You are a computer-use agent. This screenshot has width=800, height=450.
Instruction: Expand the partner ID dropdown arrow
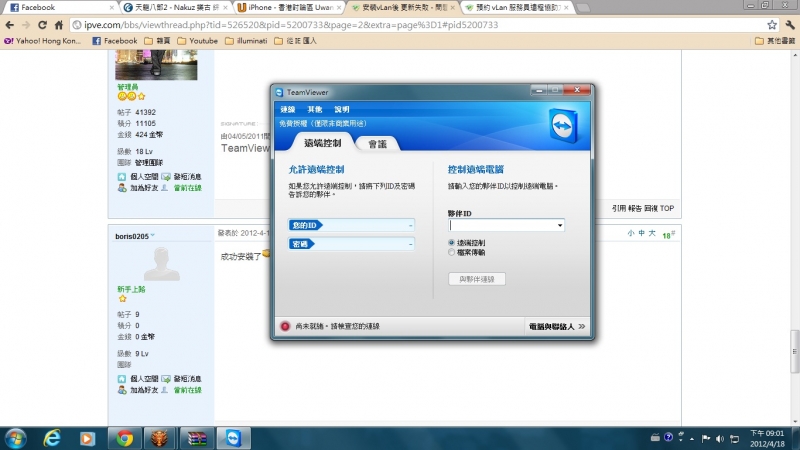click(x=560, y=225)
